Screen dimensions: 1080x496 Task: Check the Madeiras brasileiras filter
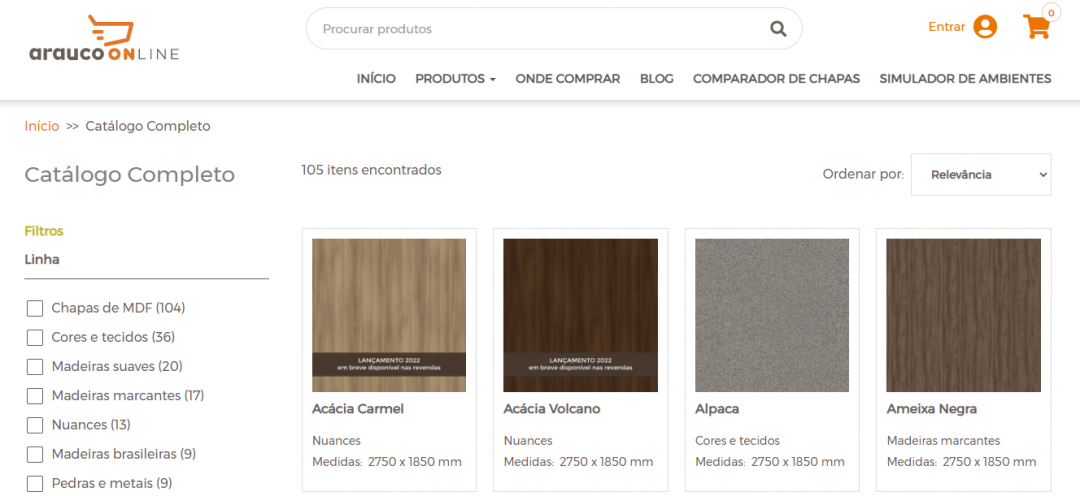[35, 455]
